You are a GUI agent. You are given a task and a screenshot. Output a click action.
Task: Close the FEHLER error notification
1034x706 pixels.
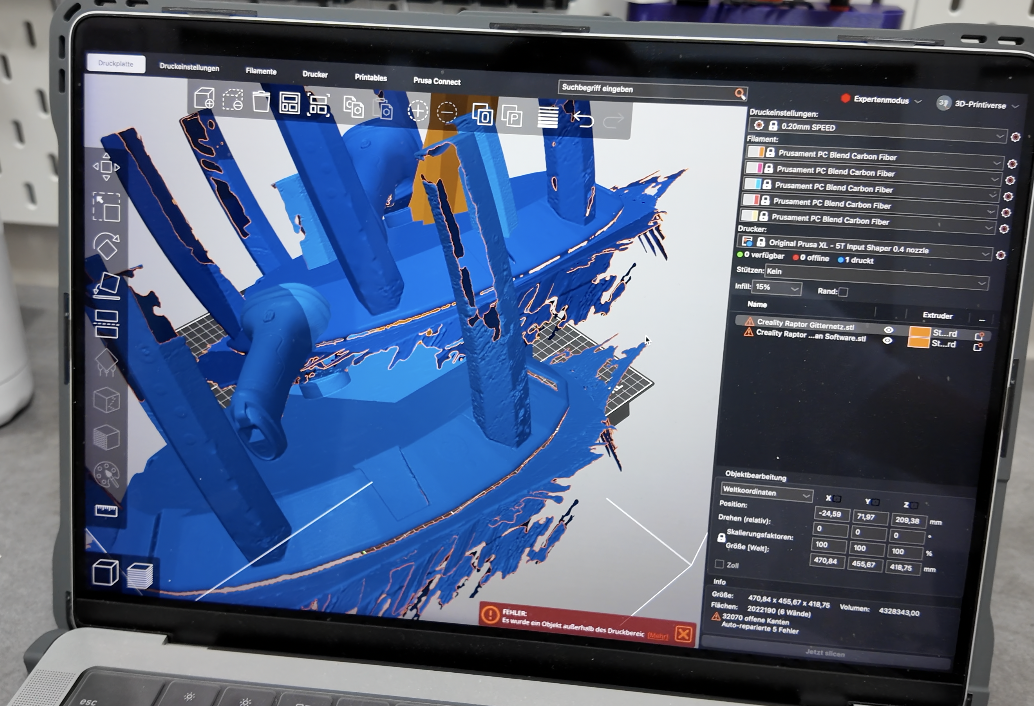click(x=684, y=634)
